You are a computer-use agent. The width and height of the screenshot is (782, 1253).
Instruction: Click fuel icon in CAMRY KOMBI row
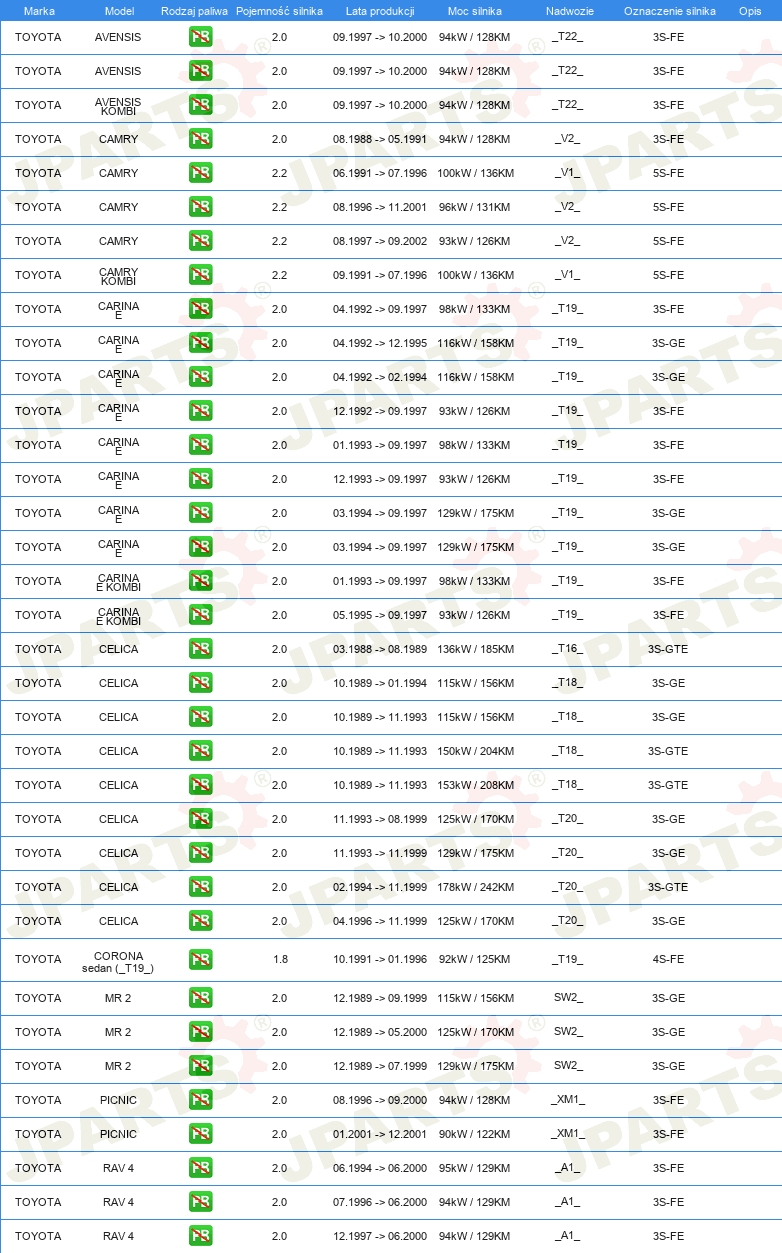(201, 275)
